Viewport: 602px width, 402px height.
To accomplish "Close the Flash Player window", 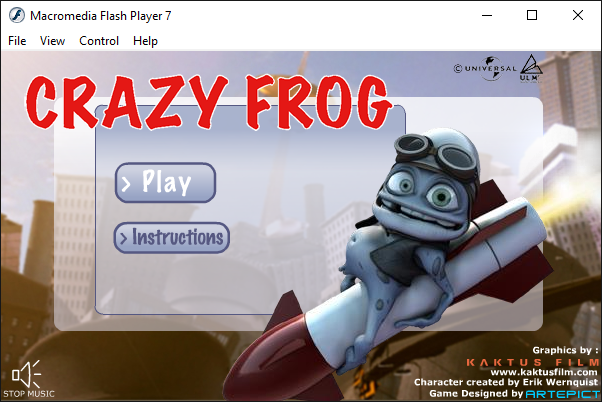I will 577,15.
